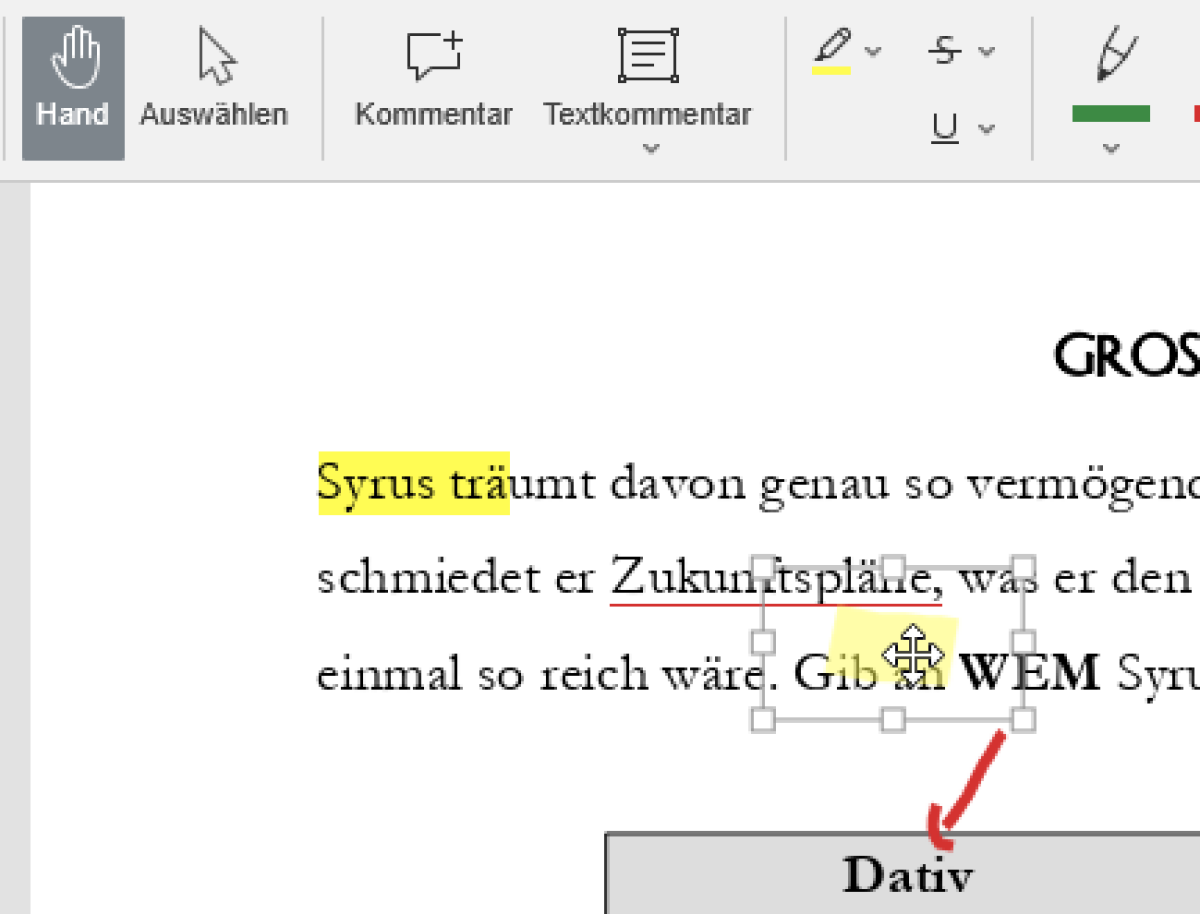Screen dimensions: 1200x914
Task: Activate the Textkommentar tool icon
Action: pyautogui.click(x=647, y=57)
